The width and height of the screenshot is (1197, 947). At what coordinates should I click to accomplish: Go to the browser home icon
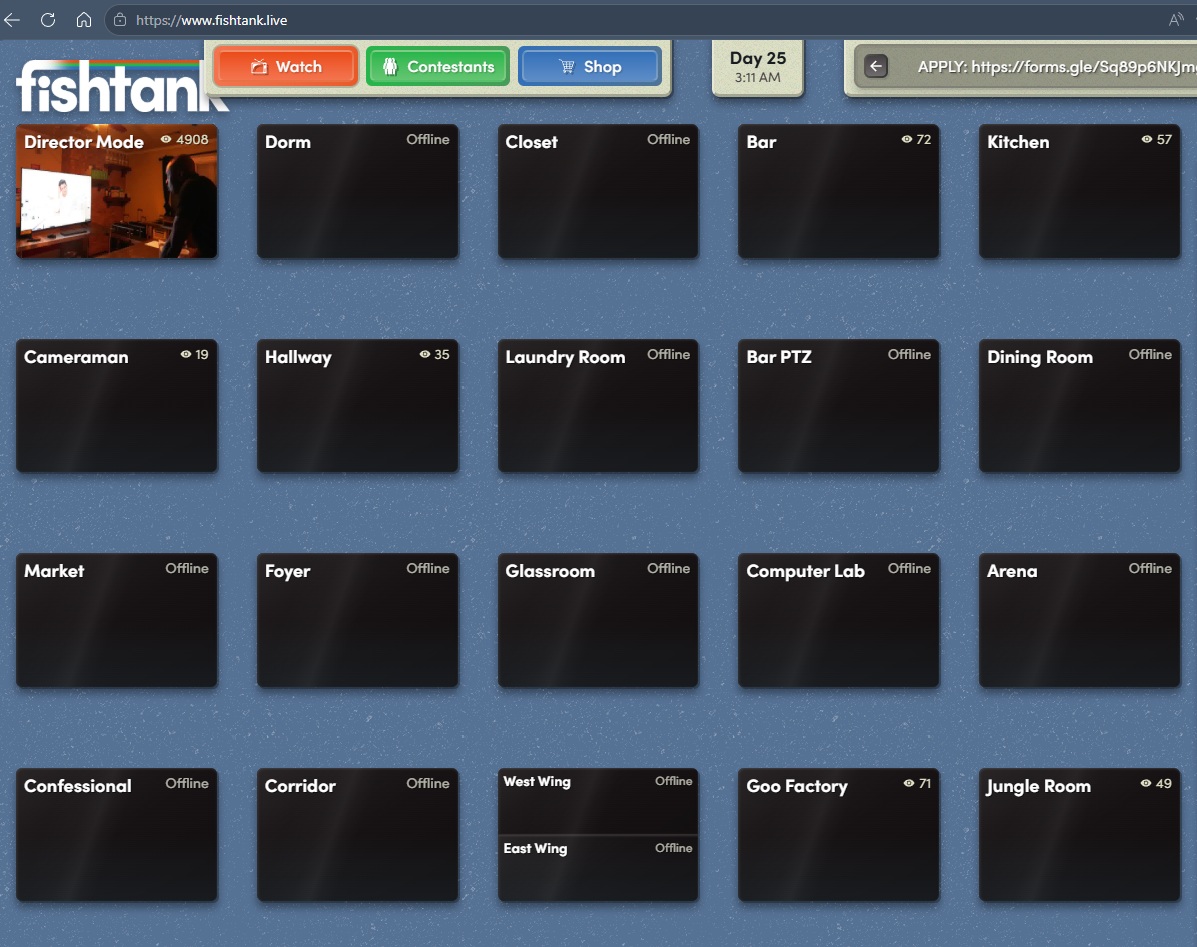(84, 20)
